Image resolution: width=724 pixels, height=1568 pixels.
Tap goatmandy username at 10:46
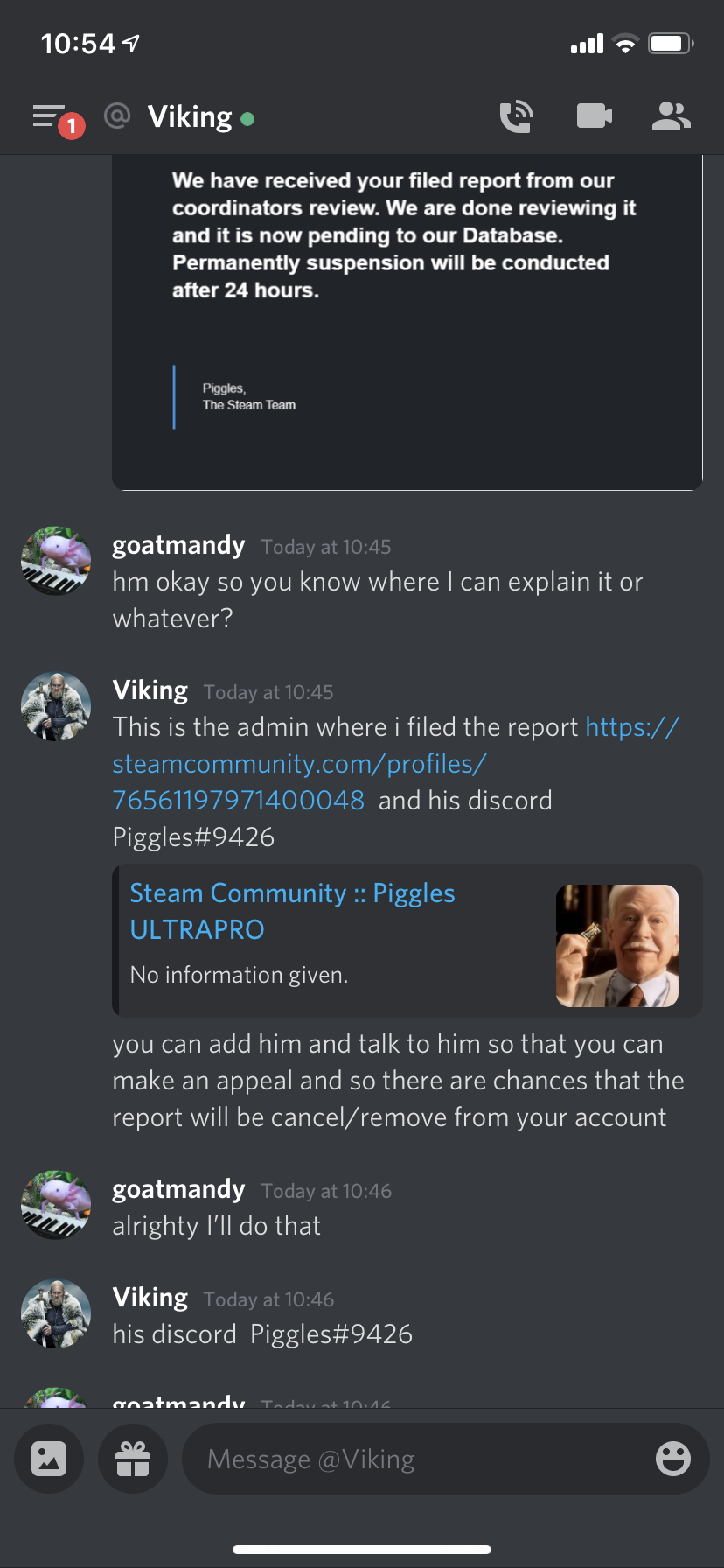click(178, 1189)
